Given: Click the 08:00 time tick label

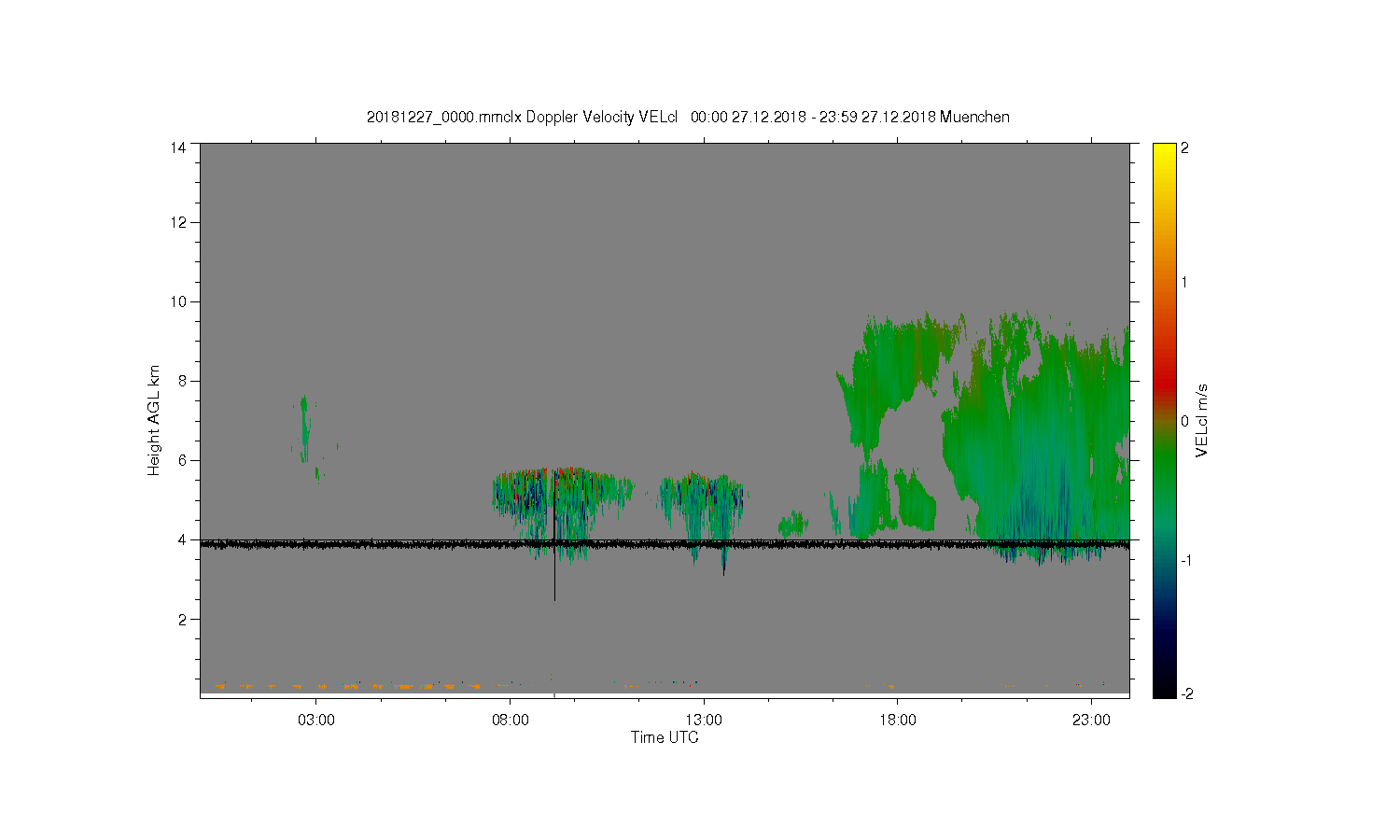Looking at the screenshot, I should point(511,721).
